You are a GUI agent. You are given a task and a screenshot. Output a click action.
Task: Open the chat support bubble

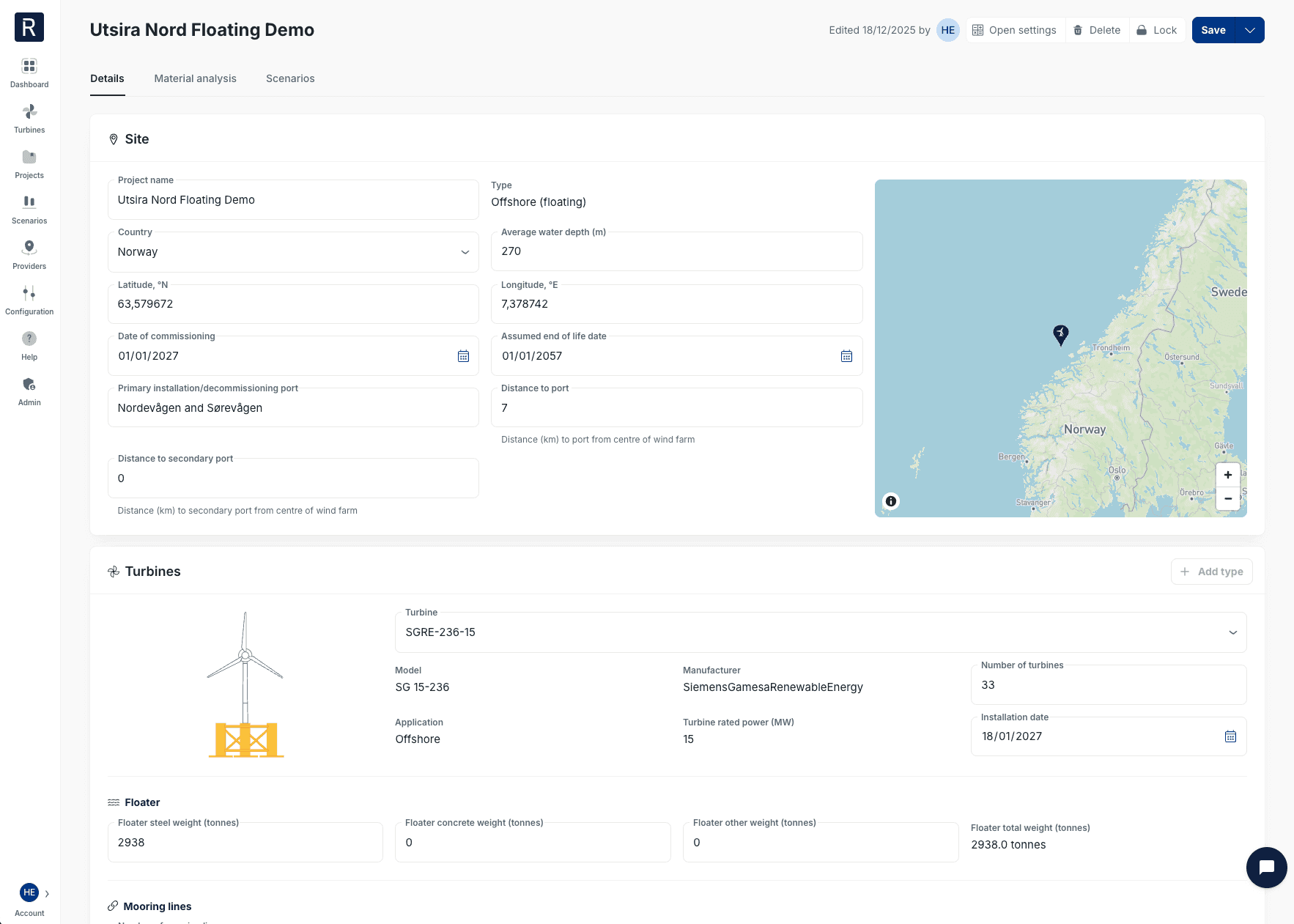(1266, 868)
